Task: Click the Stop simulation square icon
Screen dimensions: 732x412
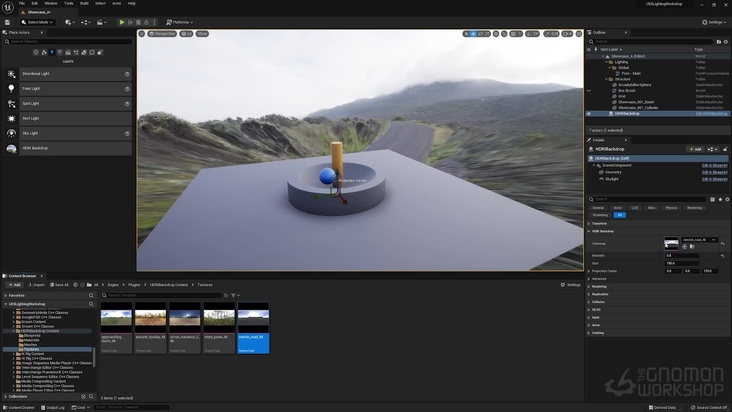Action: (138, 22)
